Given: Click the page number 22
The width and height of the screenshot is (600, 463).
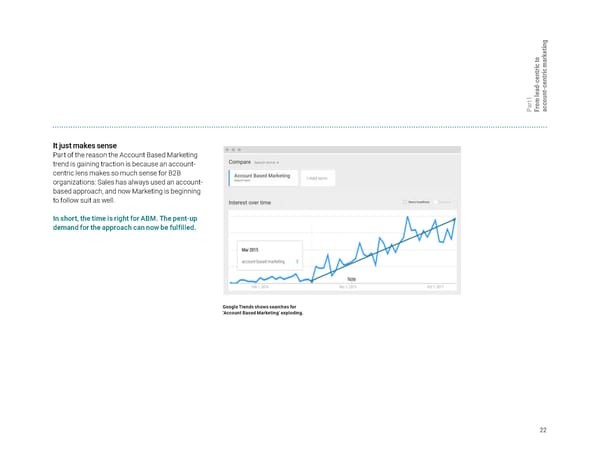Looking at the screenshot, I should (542, 430).
